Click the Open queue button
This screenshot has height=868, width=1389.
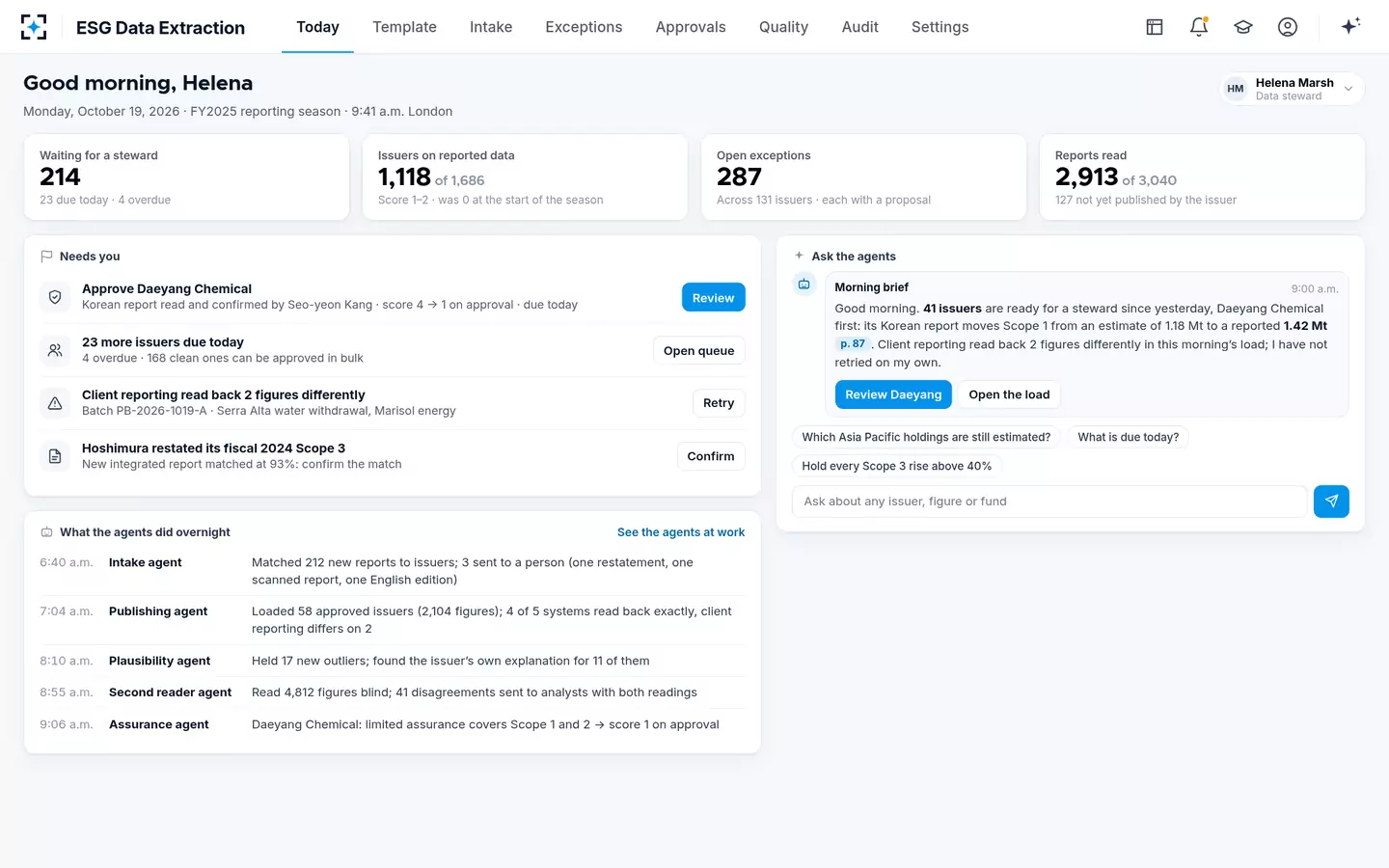click(x=698, y=351)
